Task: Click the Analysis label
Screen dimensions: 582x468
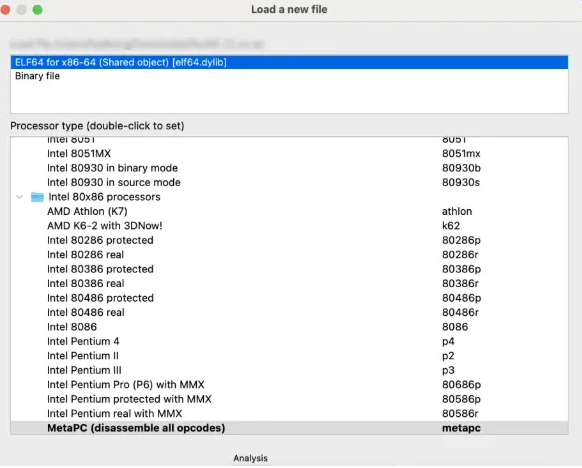Action: click(251, 458)
